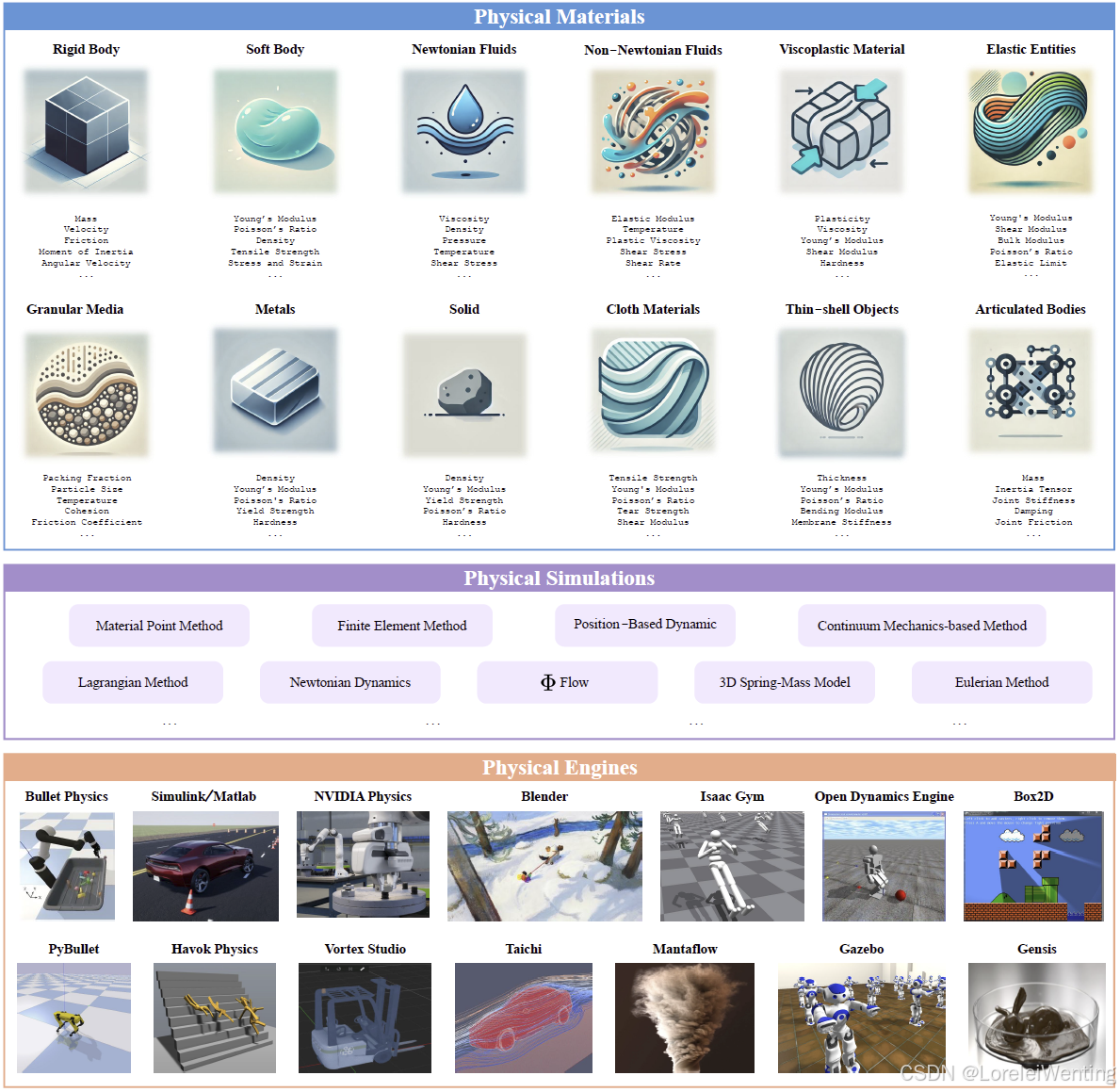Select the Havok Physics stairs thumbnail
The height and width of the screenshot is (1092, 1120).
coord(214,1018)
